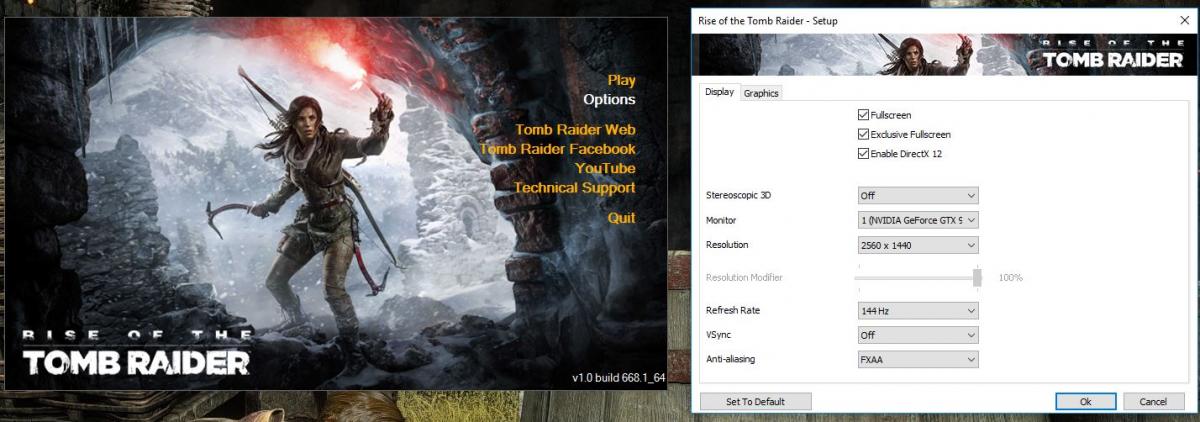Click the Anti-aliasing label
This screenshot has height=422, width=1200.
(x=732, y=359)
